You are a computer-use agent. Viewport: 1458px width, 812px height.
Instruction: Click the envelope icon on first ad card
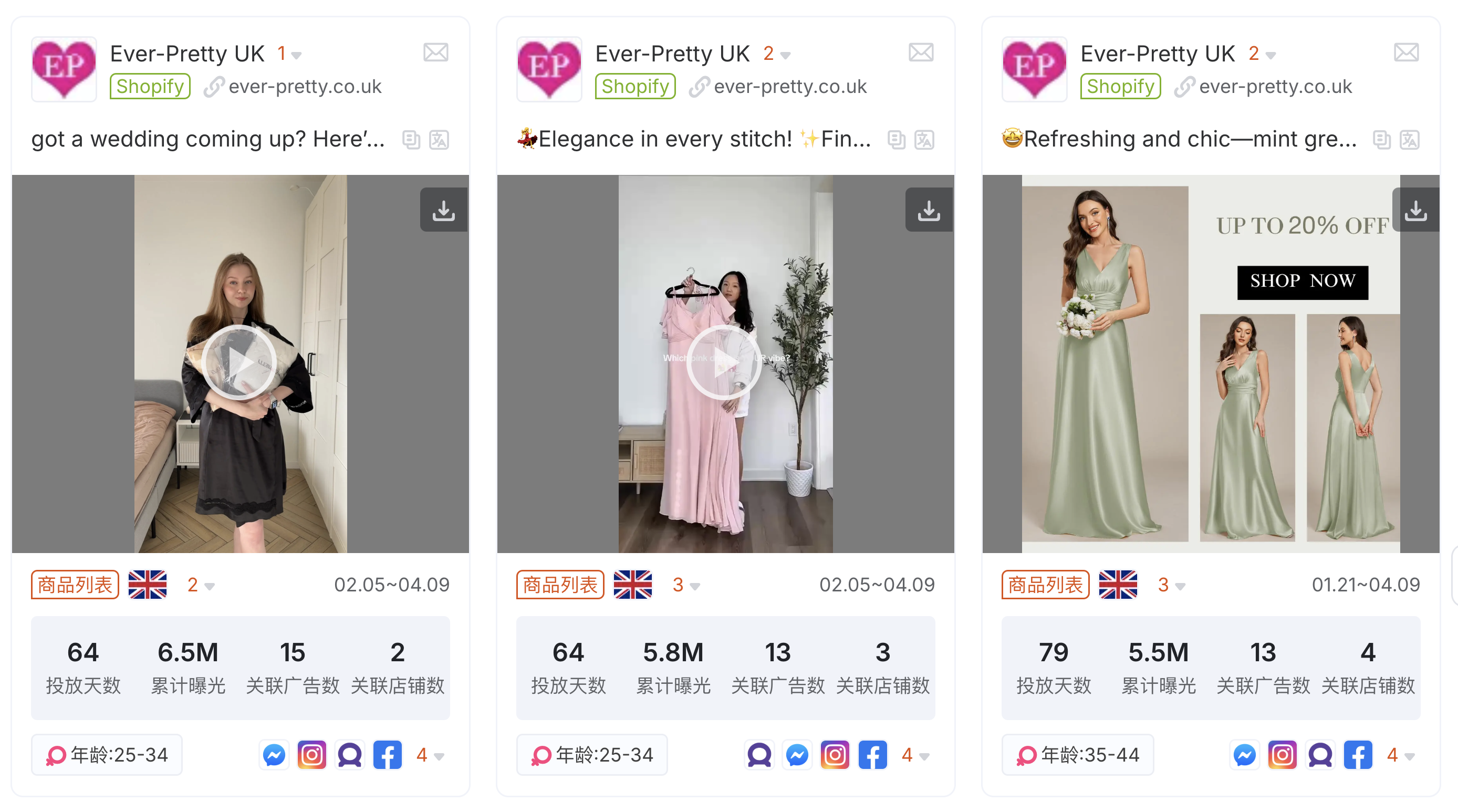(x=435, y=53)
